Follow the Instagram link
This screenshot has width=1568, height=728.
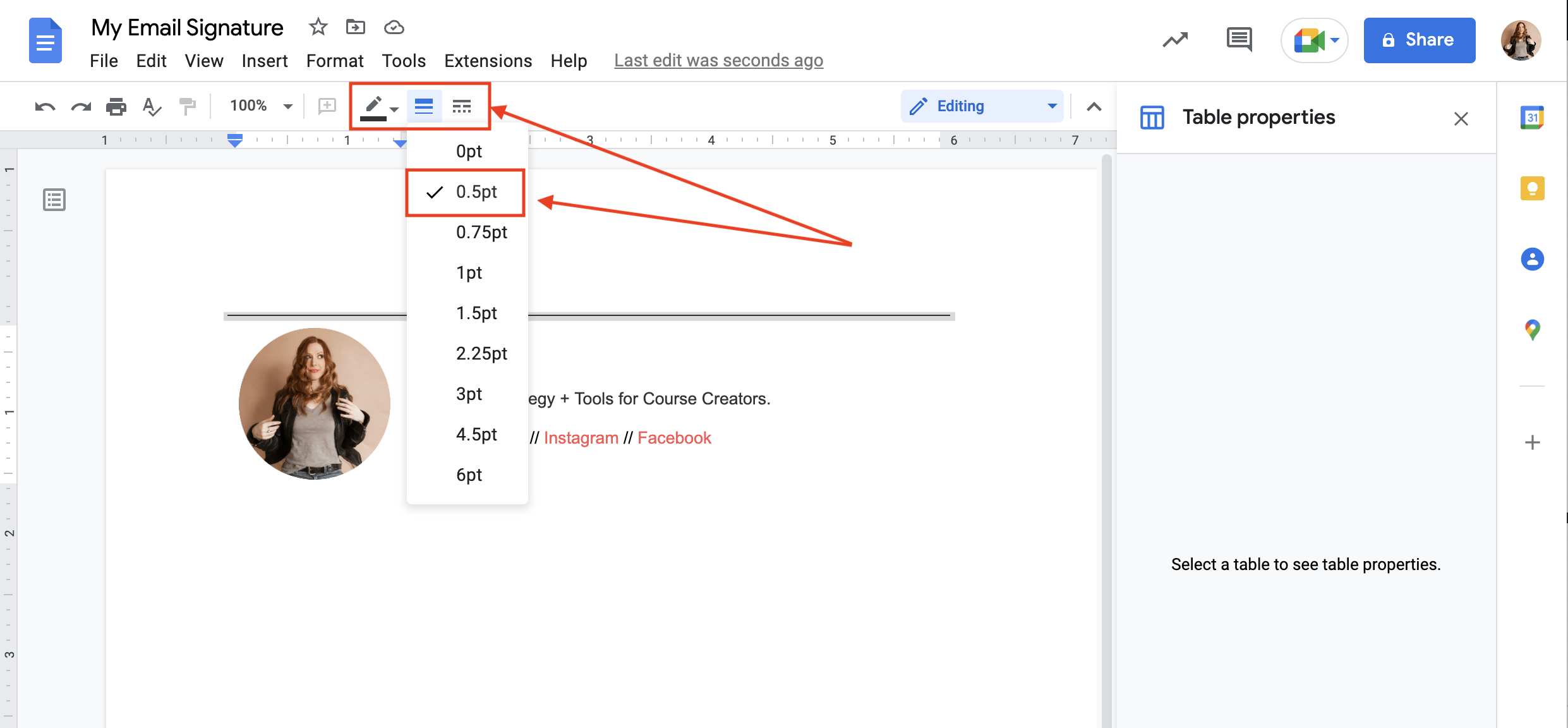[x=581, y=438]
